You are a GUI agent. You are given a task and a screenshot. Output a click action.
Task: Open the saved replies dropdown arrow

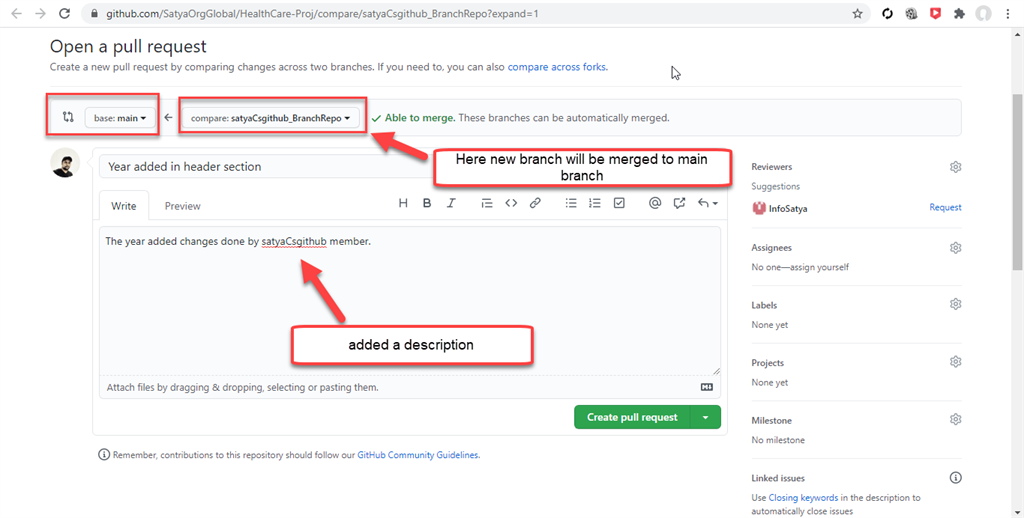(x=708, y=203)
